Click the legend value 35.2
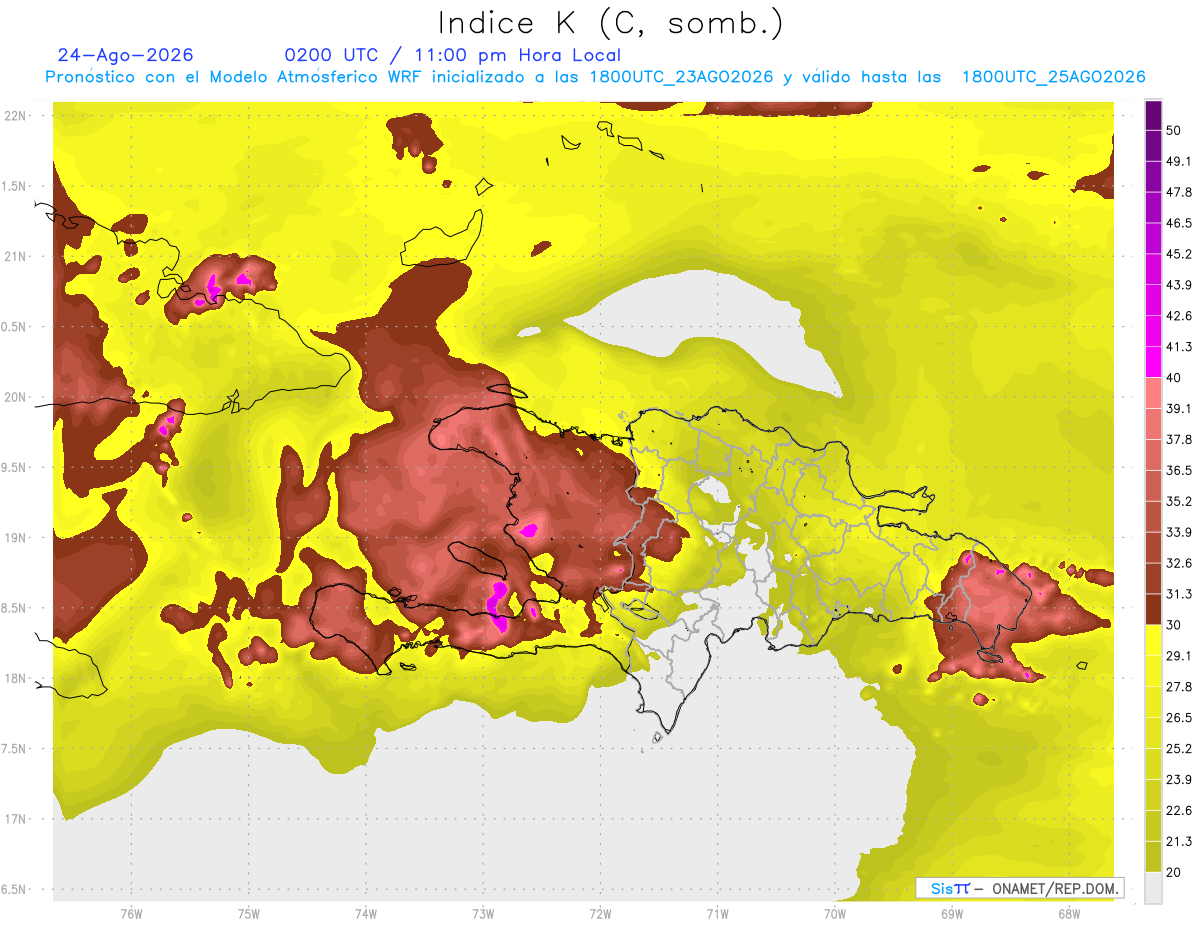This screenshot has height=927, width=1200. 1180,501
